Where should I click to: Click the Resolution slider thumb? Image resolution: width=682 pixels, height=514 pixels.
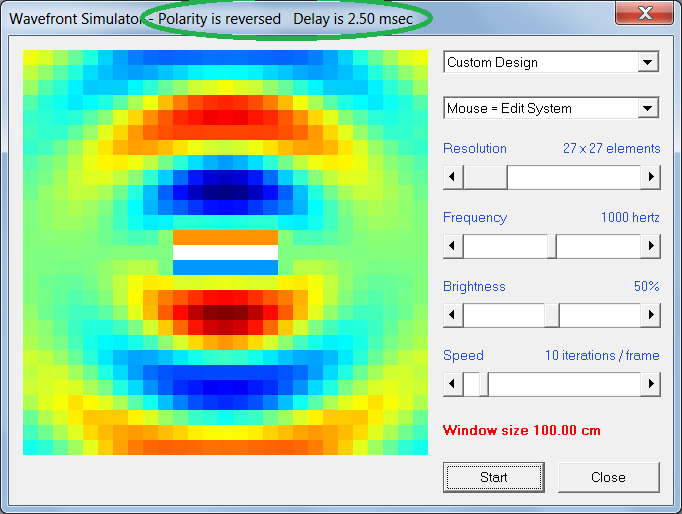[x=485, y=177]
